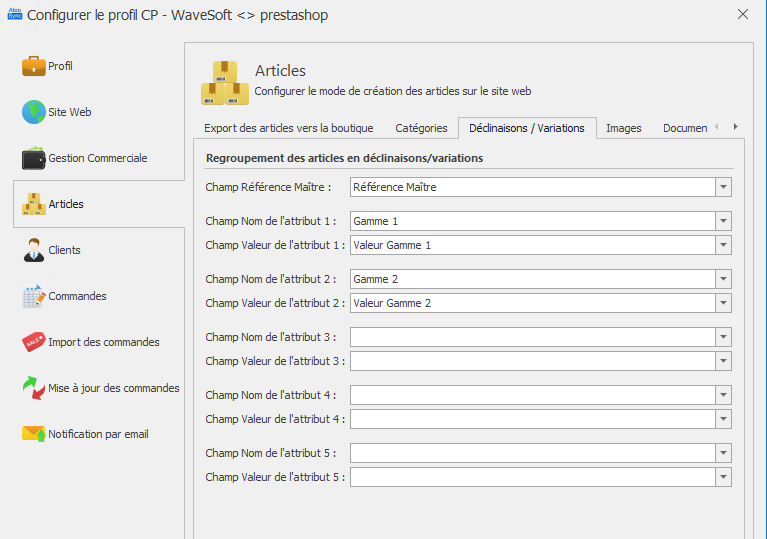Click Mise à jour des commandes arrows icon
The height and width of the screenshot is (539, 767).
pos(34,388)
